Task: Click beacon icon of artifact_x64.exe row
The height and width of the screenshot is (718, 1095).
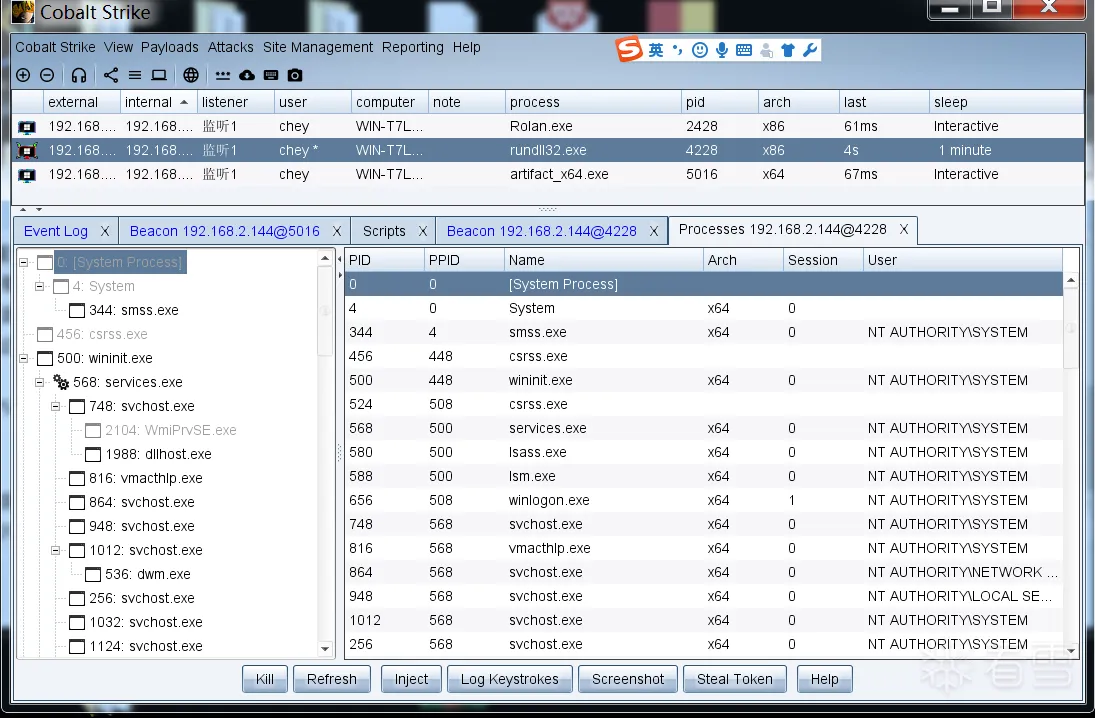Action: point(27,175)
